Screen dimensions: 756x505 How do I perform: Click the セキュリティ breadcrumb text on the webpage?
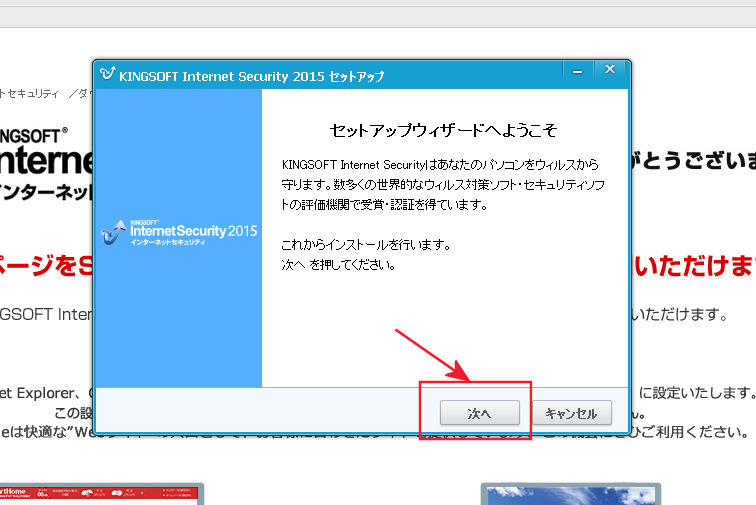[x=33, y=94]
